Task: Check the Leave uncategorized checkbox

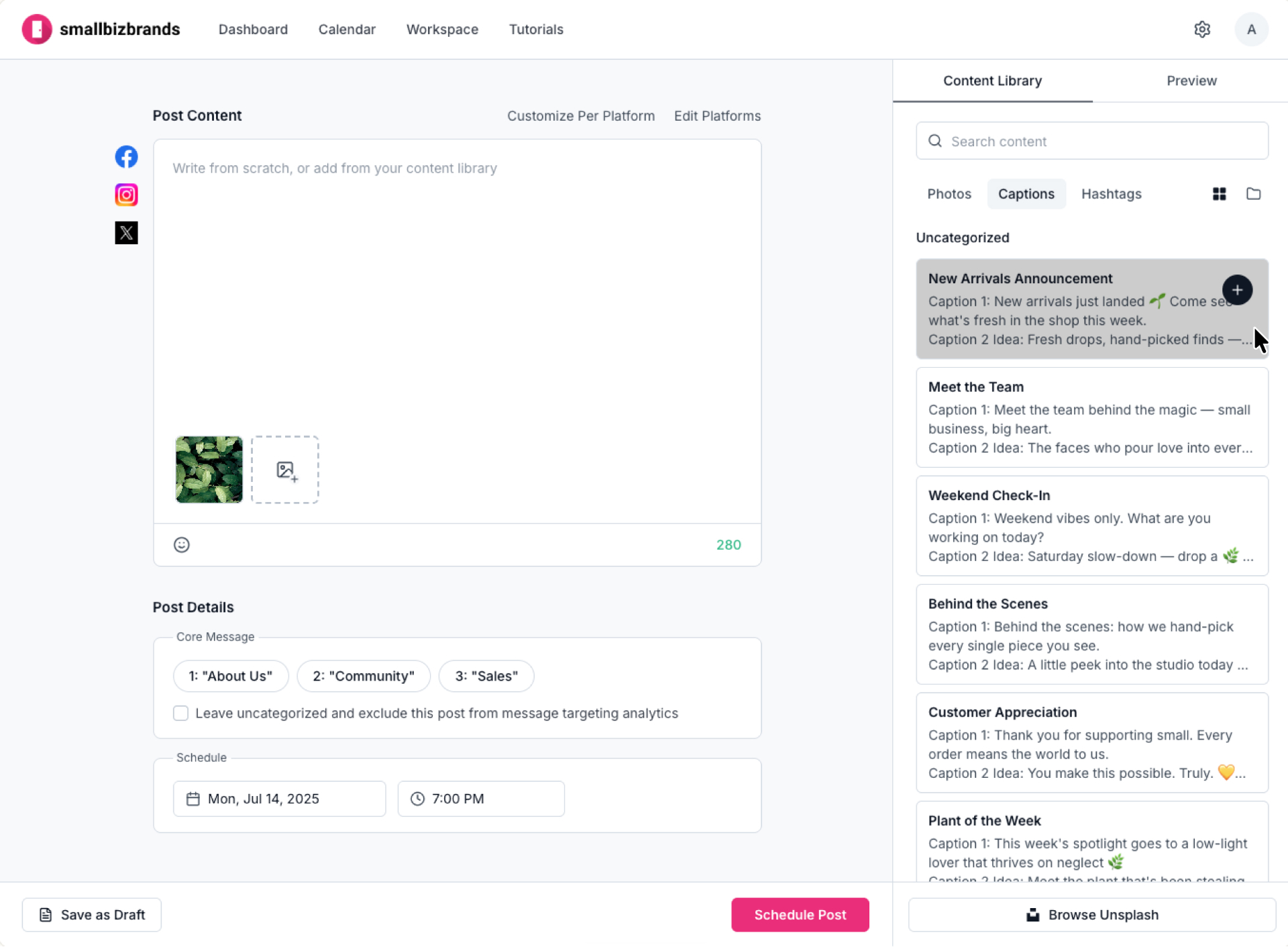Action: click(180, 713)
